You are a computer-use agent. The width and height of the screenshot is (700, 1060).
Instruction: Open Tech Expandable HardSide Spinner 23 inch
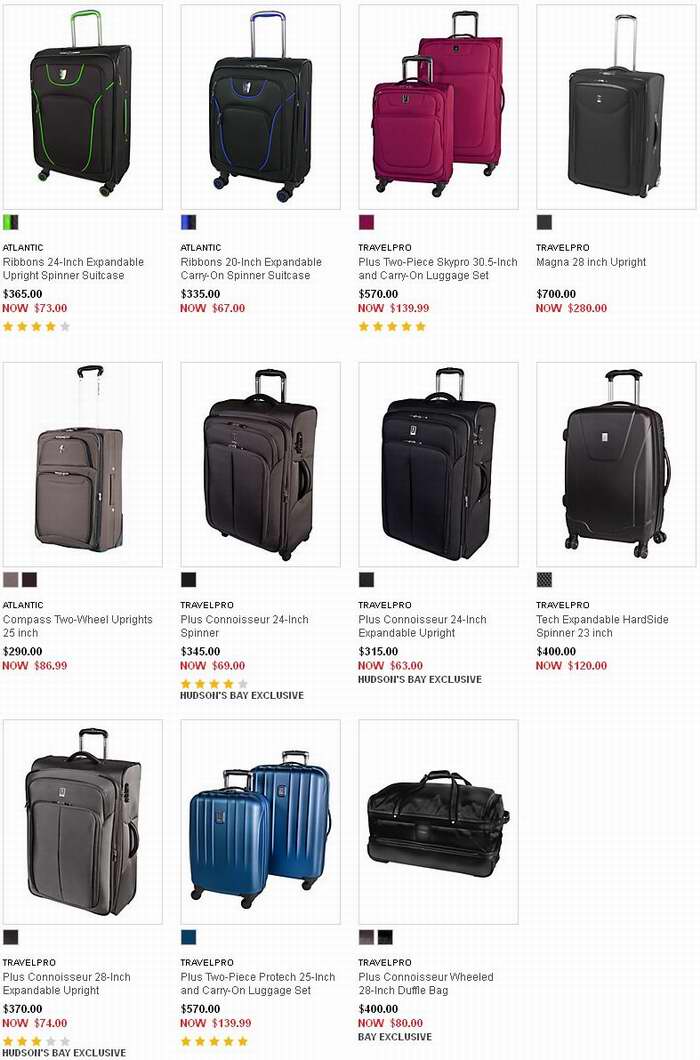coord(602,627)
